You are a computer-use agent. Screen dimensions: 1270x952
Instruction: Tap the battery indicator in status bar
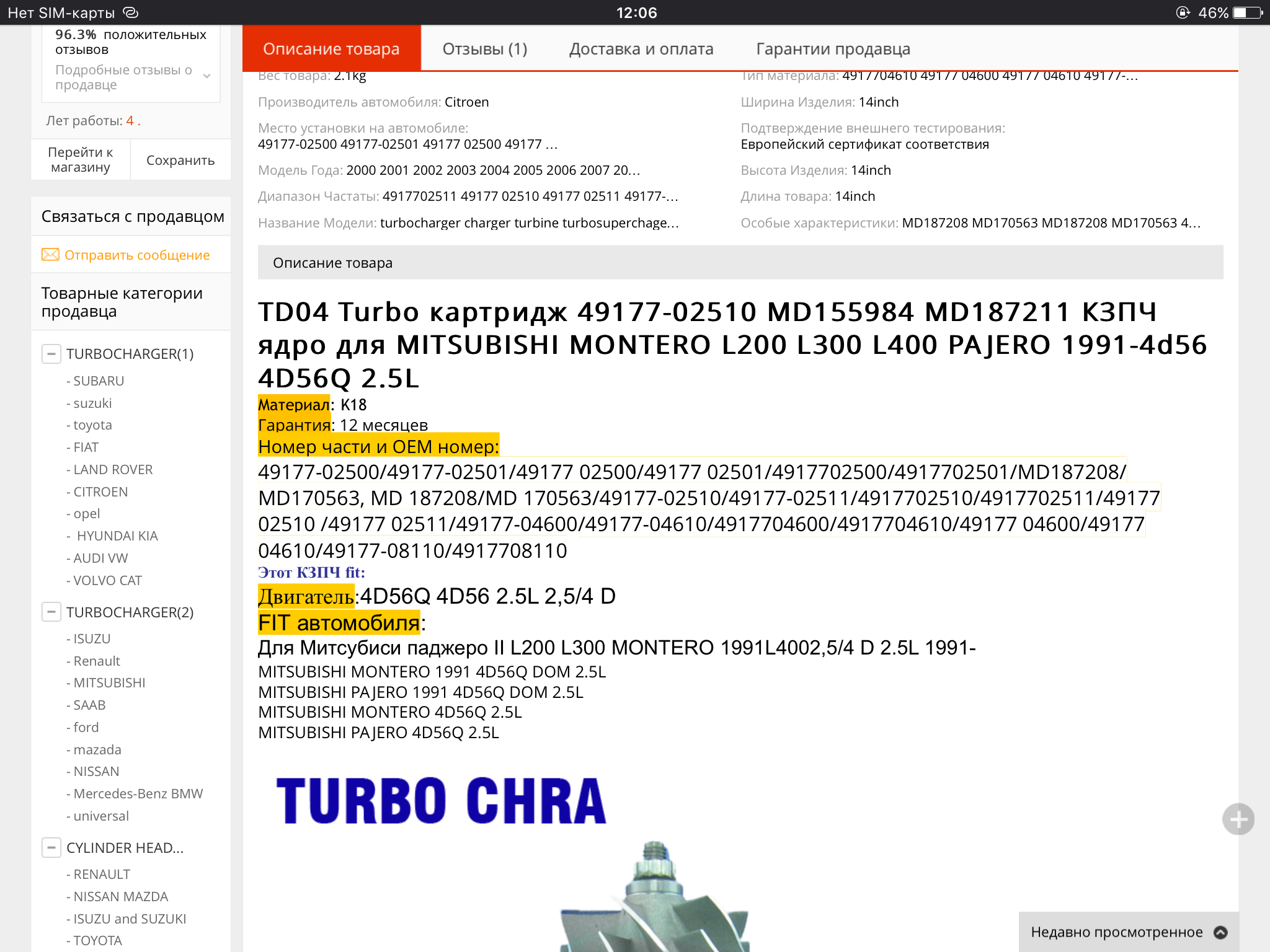pos(1247,12)
